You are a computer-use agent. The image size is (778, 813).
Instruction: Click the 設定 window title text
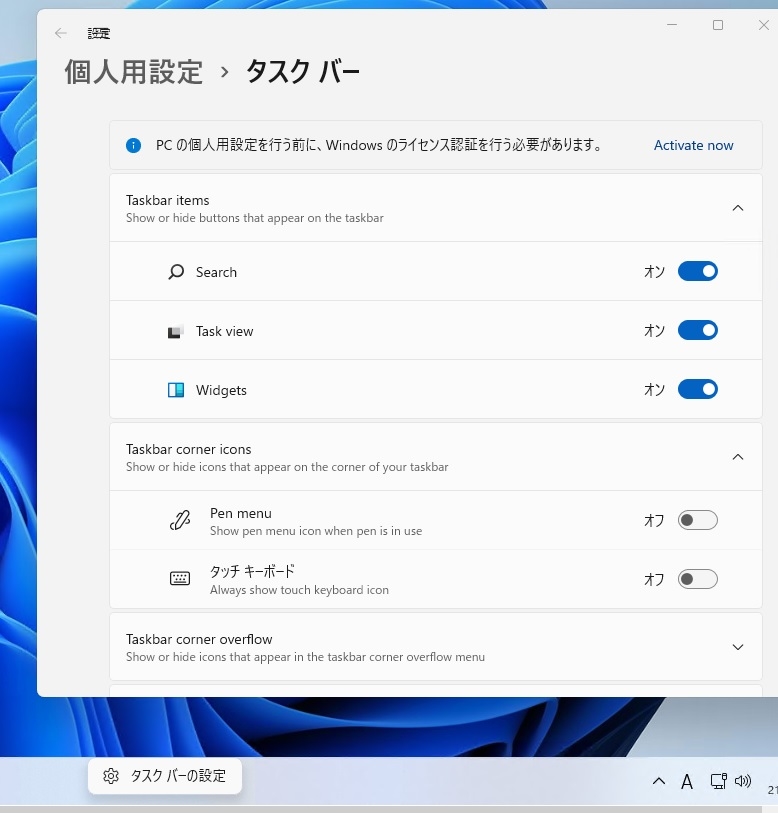click(99, 34)
